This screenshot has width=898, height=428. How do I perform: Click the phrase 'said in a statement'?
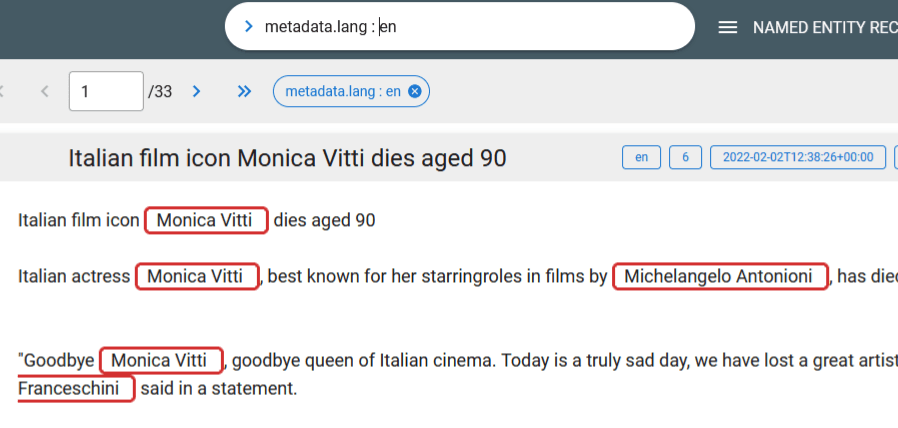pos(218,388)
